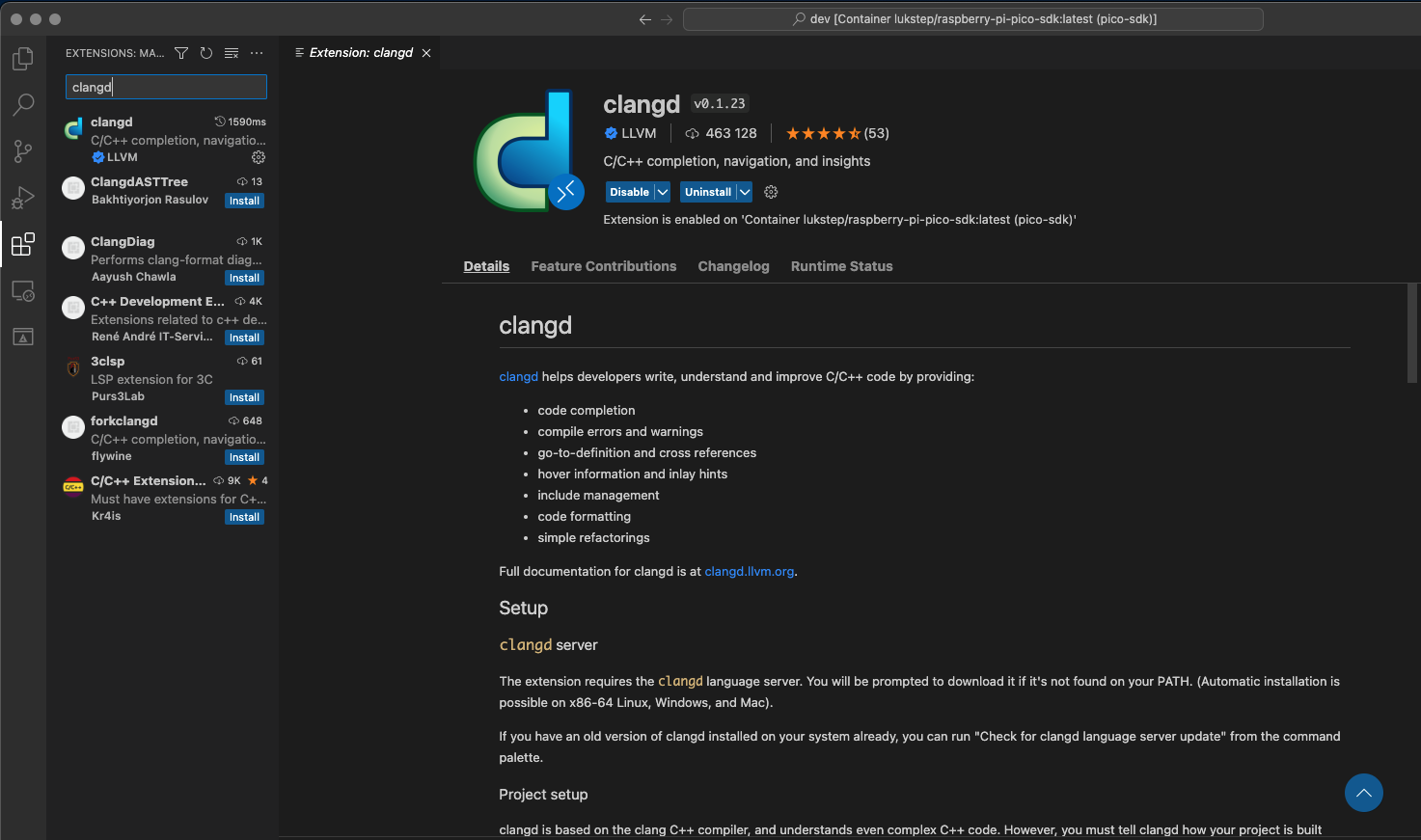The height and width of the screenshot is (840, 1421).
Task: Open gear settings next to Uninstall button
Action: point(771,192)
